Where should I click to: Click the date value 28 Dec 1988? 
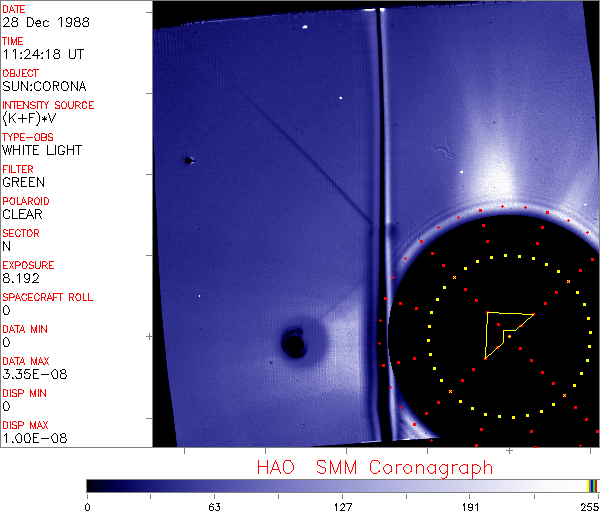pyautogui.click(x=46, y=22)
